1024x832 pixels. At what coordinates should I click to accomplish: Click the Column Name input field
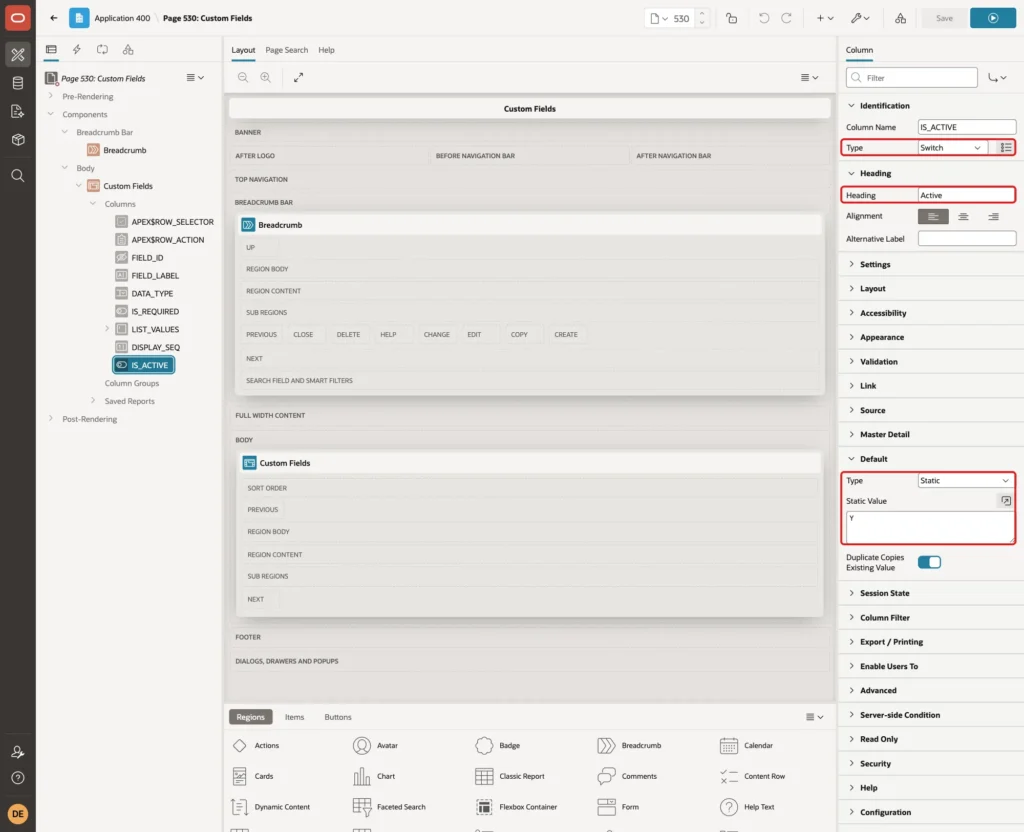click(967, 127)
